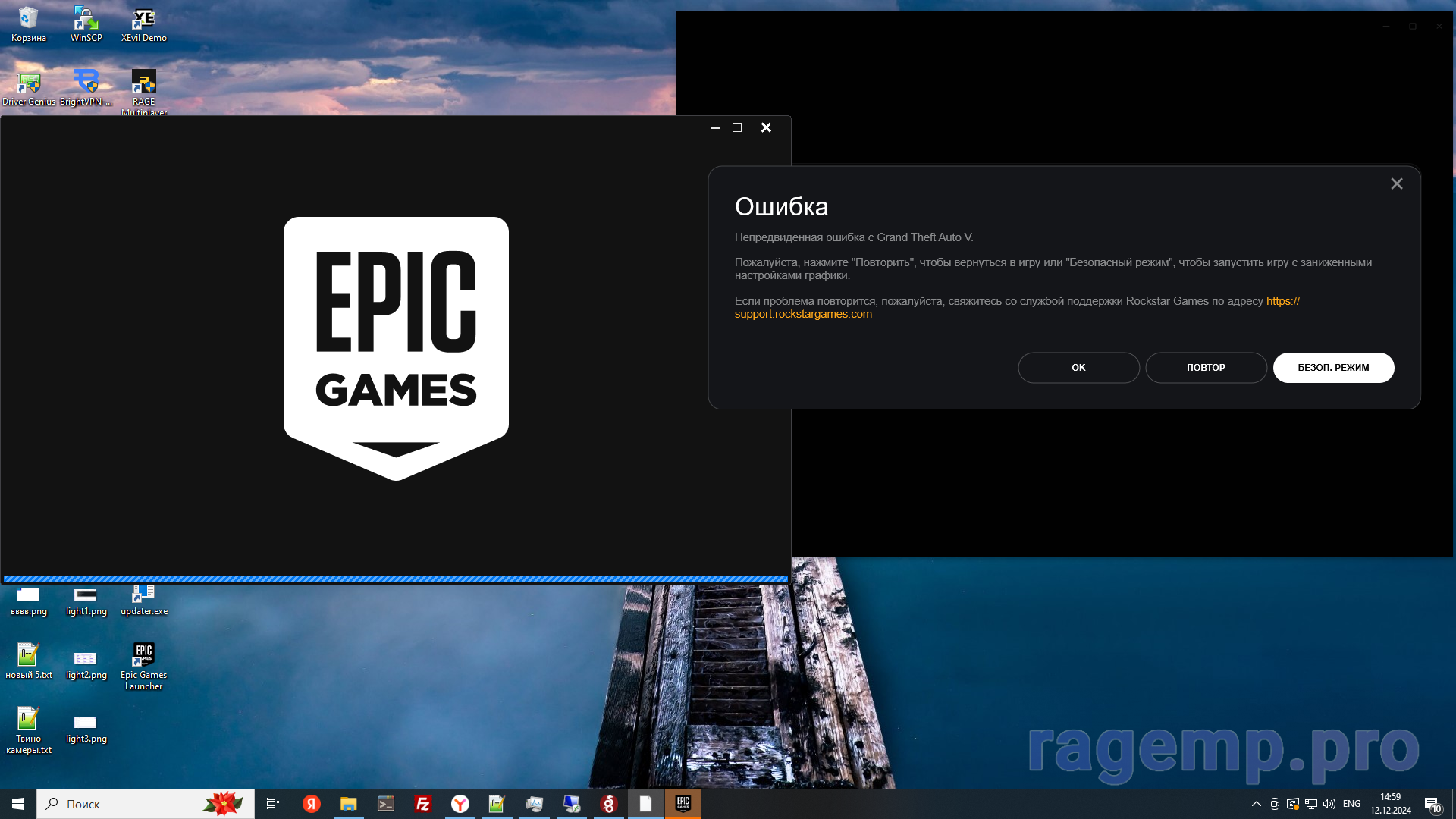Switch to the red knot-logo taskbar app
Image resolution: width=1456 pixels, height=819 pixels.
click(x=609, y=804)
